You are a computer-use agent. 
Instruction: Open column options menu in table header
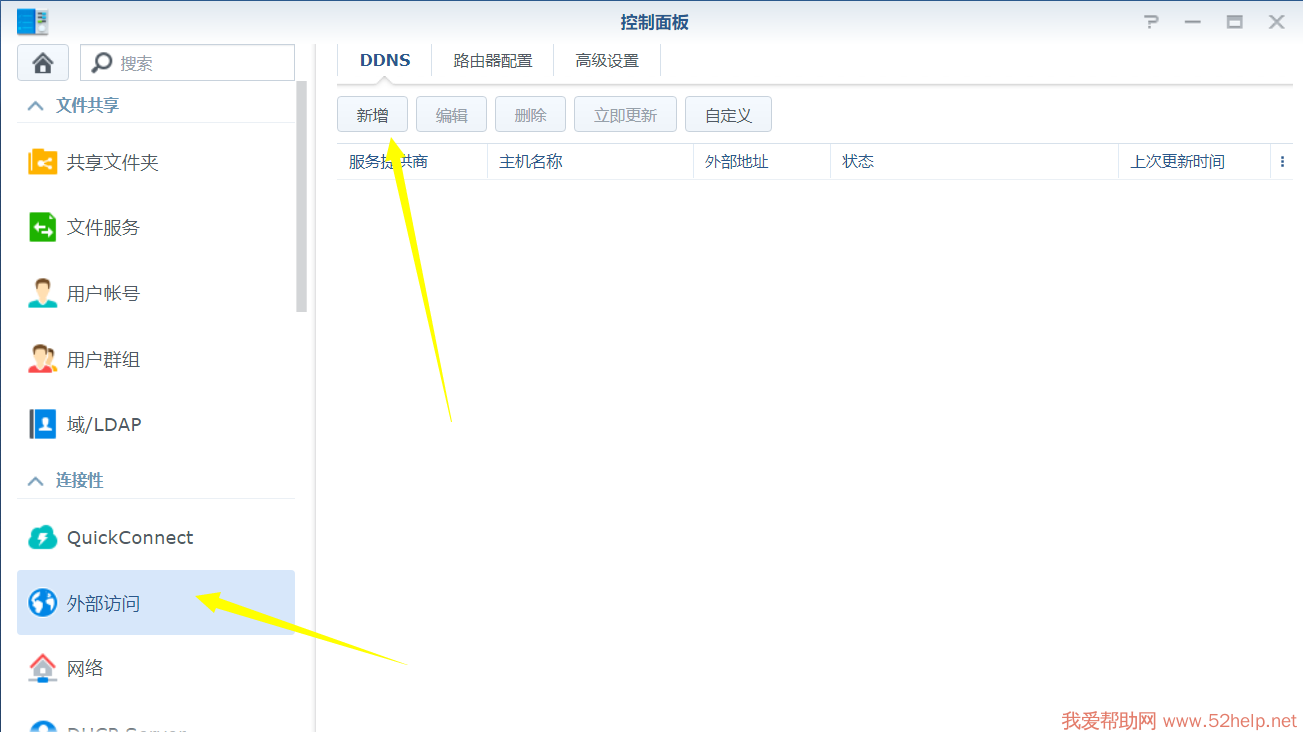pyautogui.click(x=1282, y=162)
